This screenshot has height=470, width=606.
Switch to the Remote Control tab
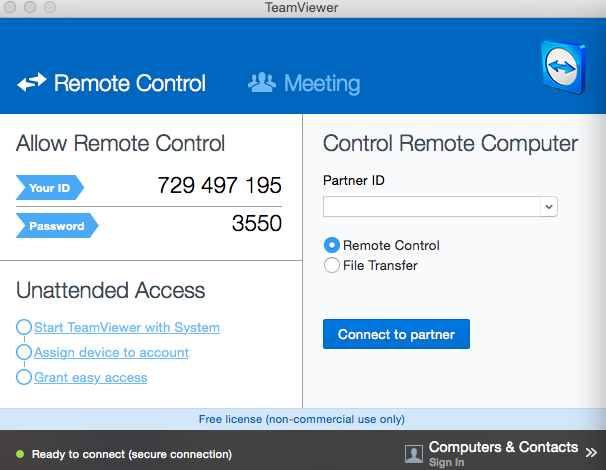point(129,83)
